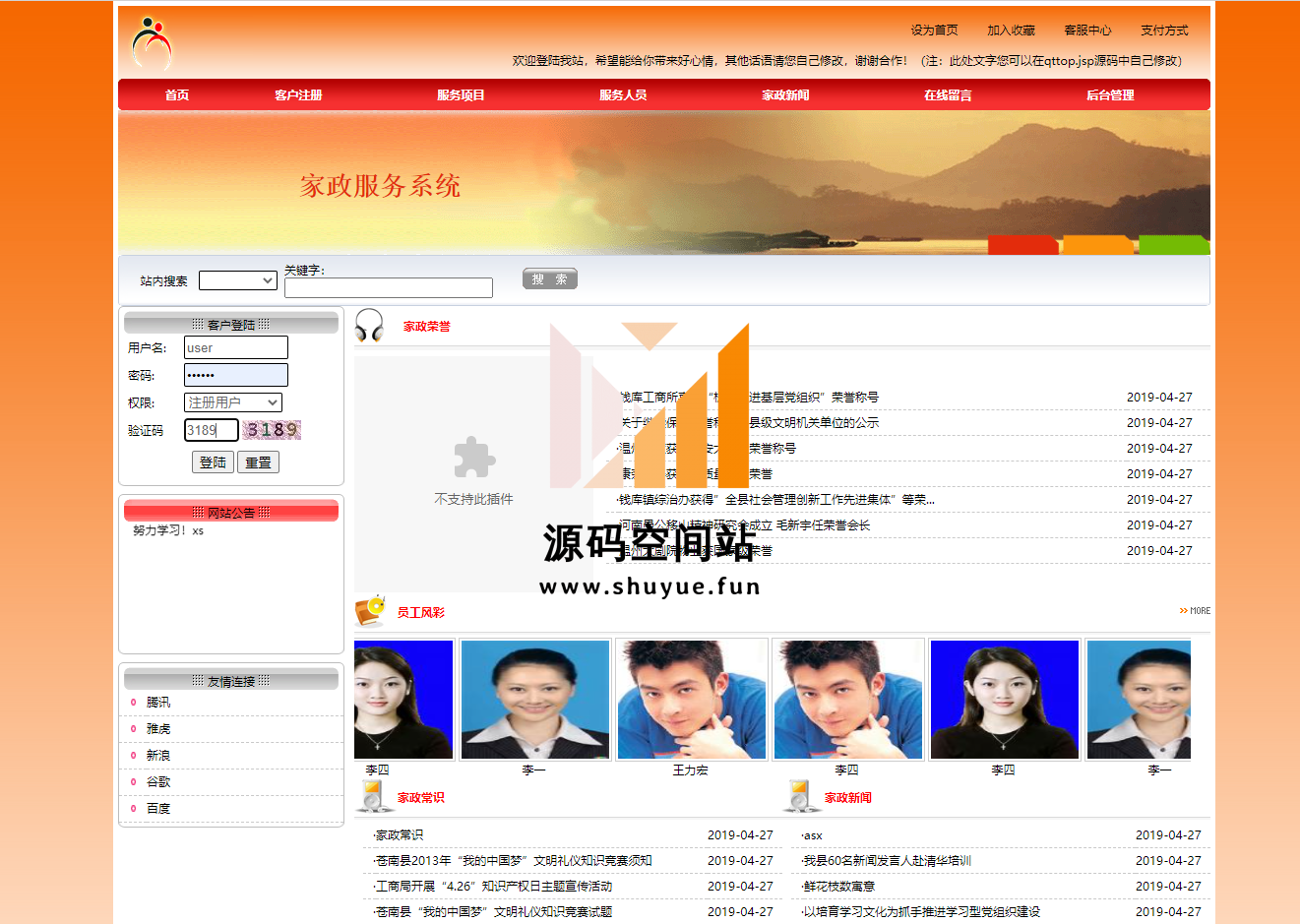Open the 权限 dropdown showing 注册用户
The width and height of the screenshot is (1300, 924).
click(232, 402)
